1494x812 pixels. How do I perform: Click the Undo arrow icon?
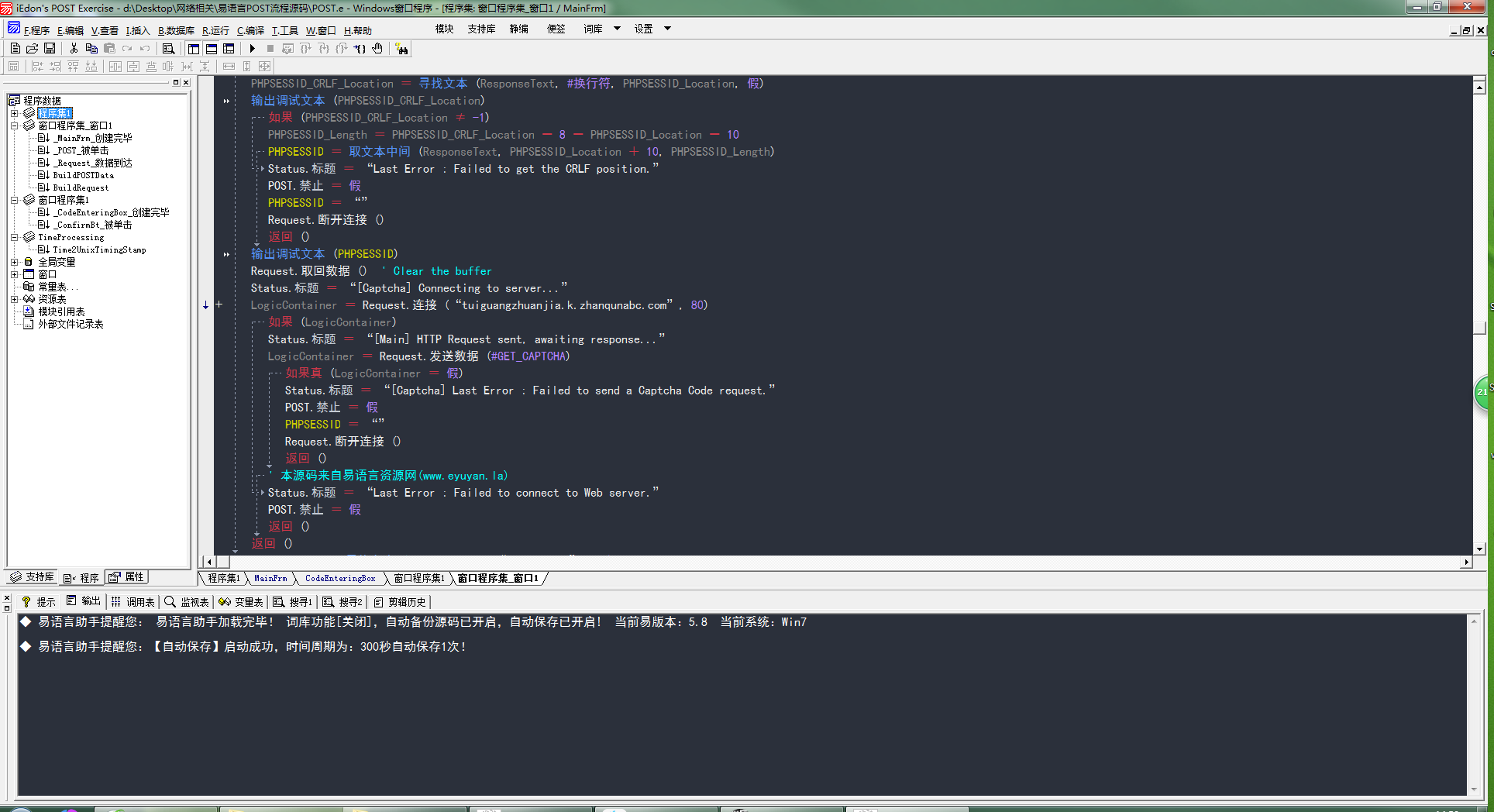pyautogui.click(x=145, y=48)
